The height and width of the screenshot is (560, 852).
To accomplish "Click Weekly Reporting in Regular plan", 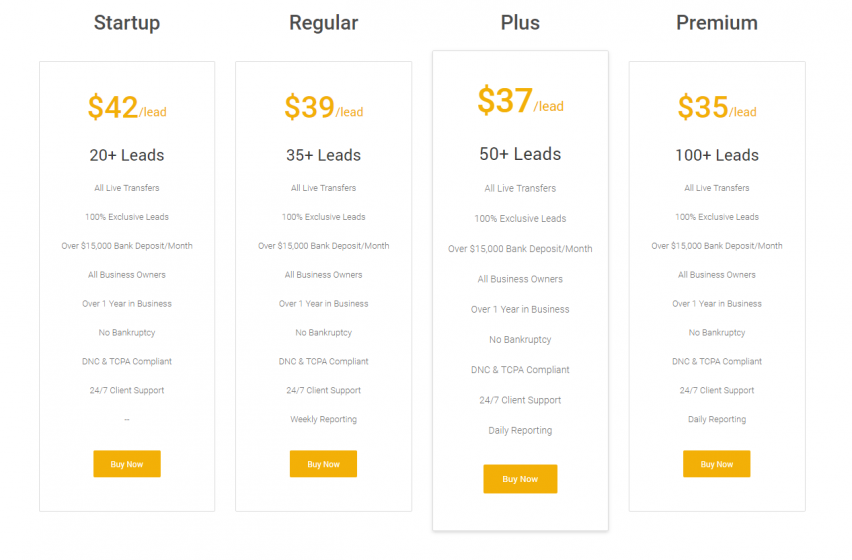I will point(323,419).
